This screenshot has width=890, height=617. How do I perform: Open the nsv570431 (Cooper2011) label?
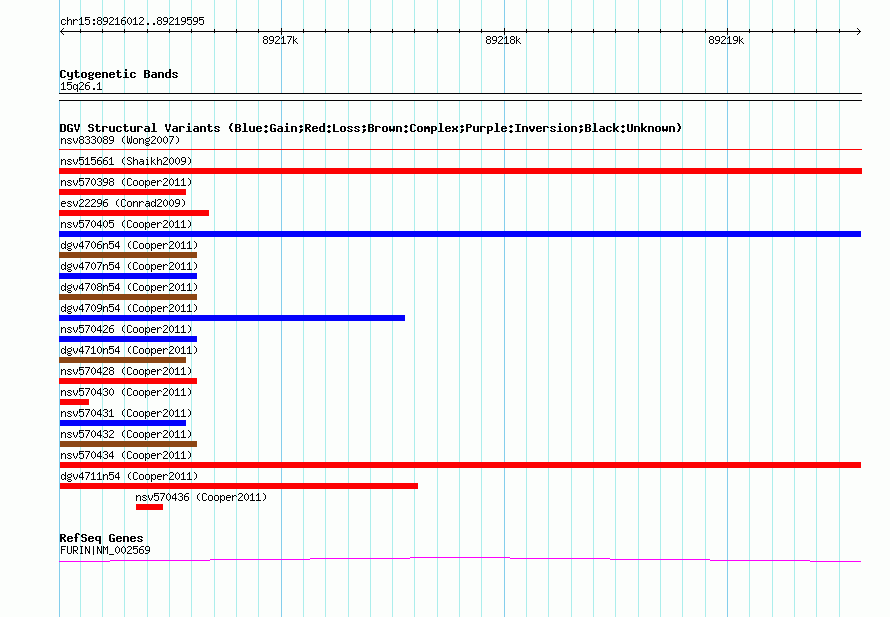coord(126,413)
